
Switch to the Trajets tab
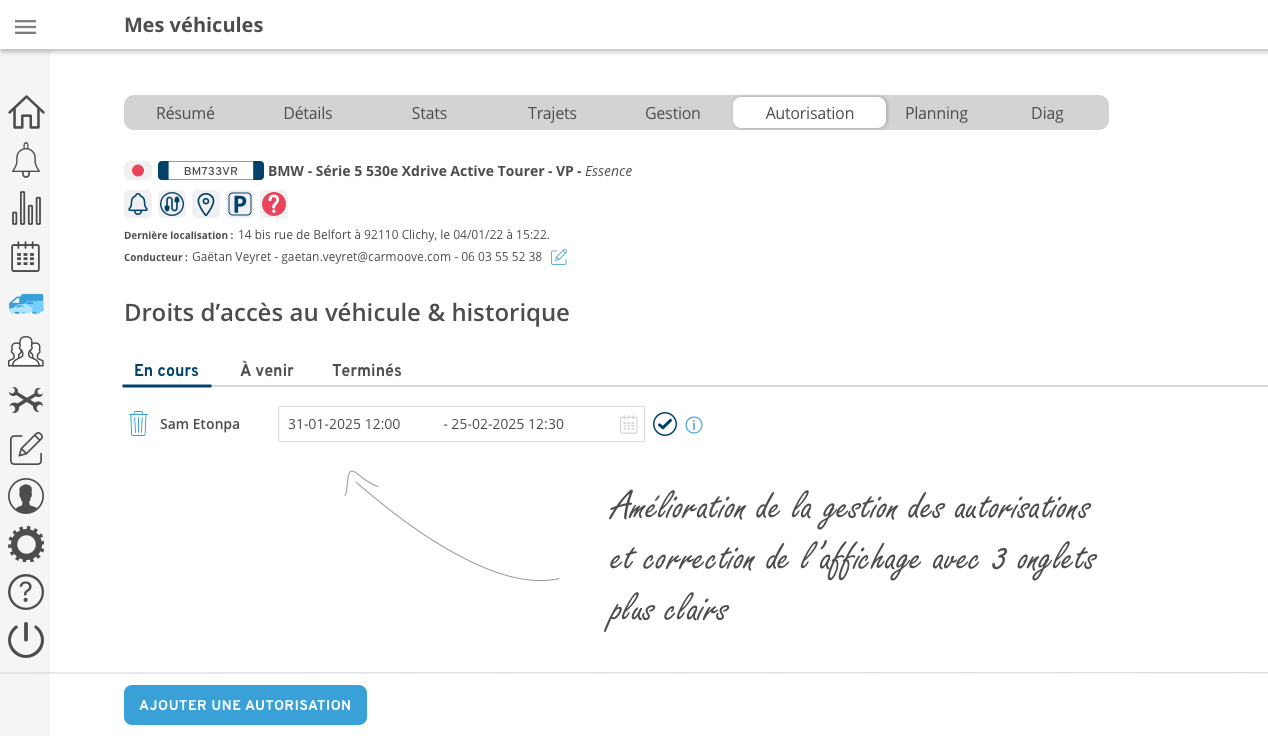tap(552, 113)
